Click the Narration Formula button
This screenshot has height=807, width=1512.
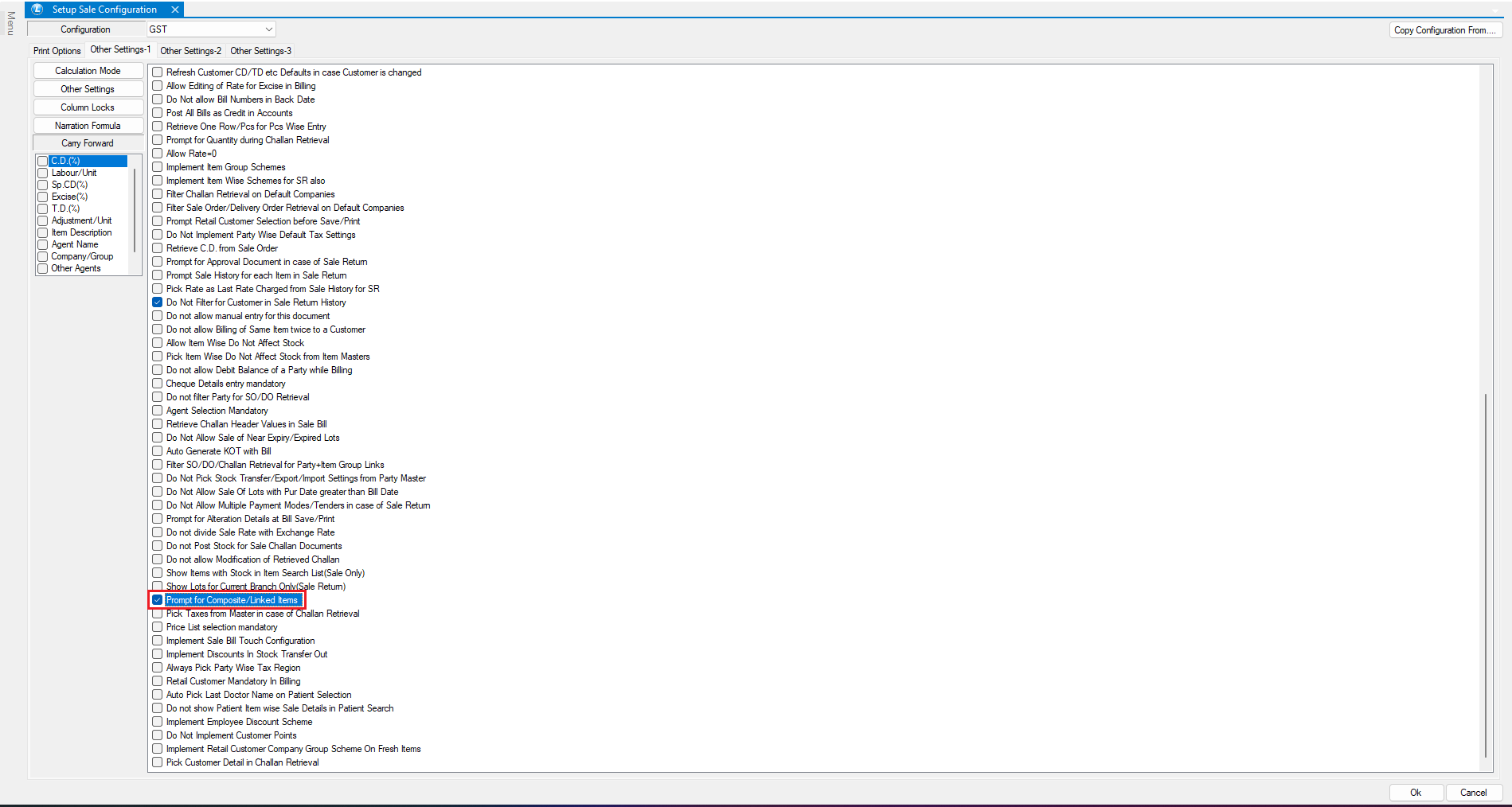coord(88,126)
